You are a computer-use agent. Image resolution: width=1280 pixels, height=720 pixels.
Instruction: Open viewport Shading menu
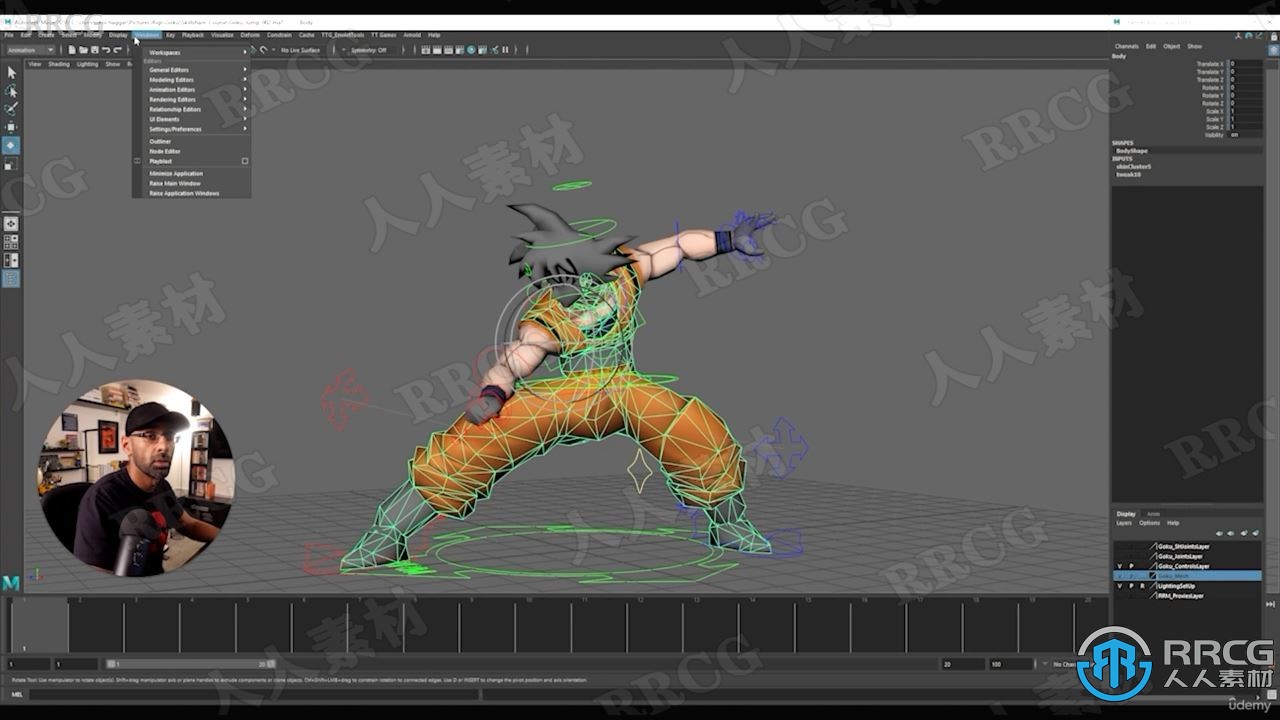pyautogui.click(x=59, y=64)
